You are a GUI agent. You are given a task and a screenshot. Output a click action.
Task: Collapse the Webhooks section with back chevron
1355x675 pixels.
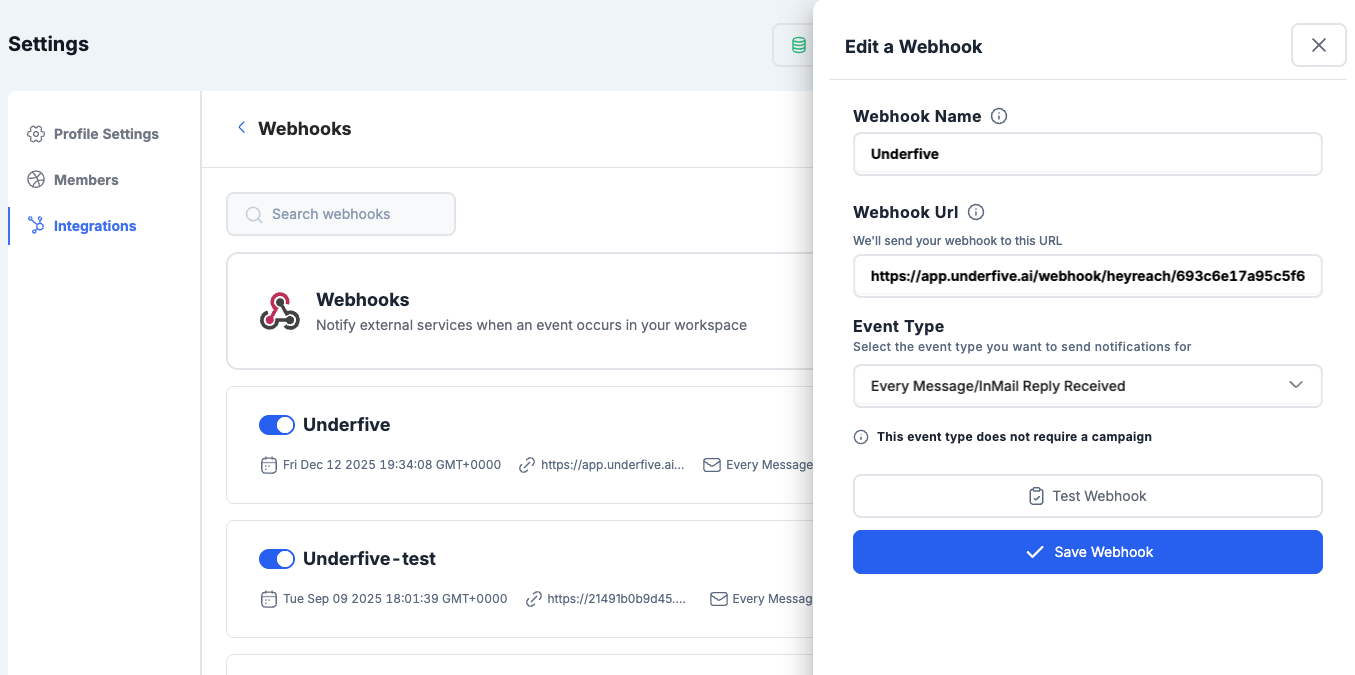coord(241,127)
